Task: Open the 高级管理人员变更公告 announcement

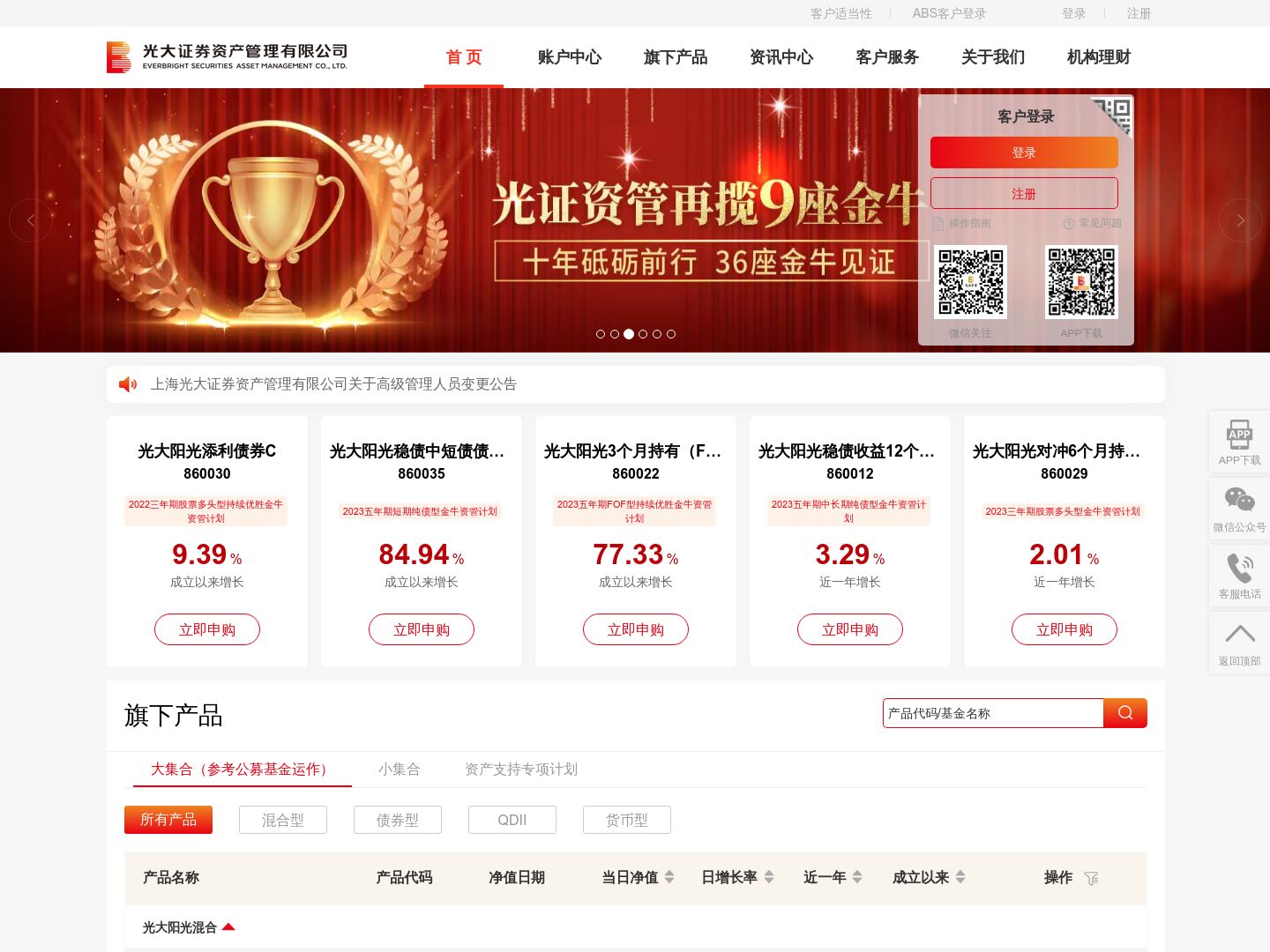Action: [333, 384]
